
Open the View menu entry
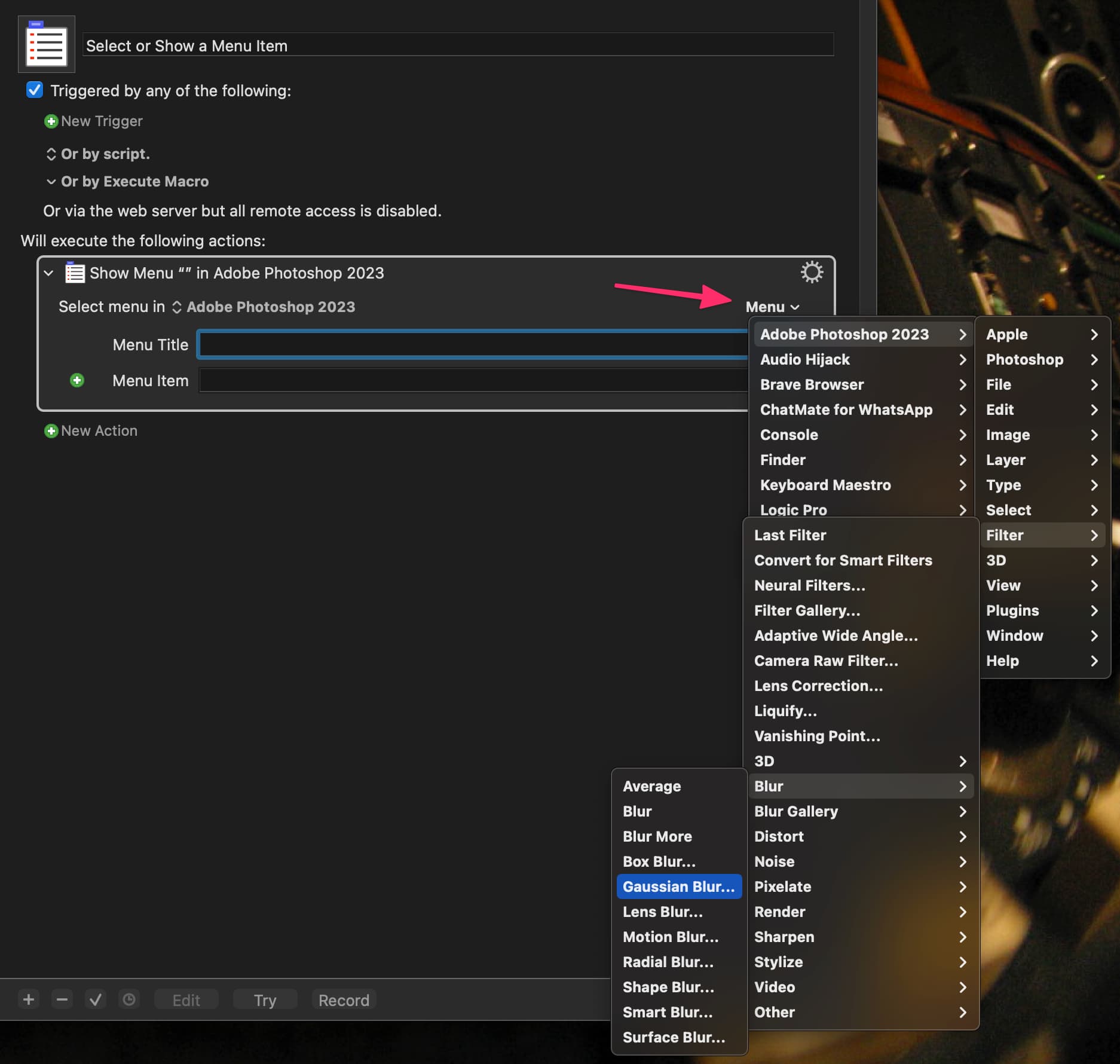pyautogui.click(x=1042, y=585)
